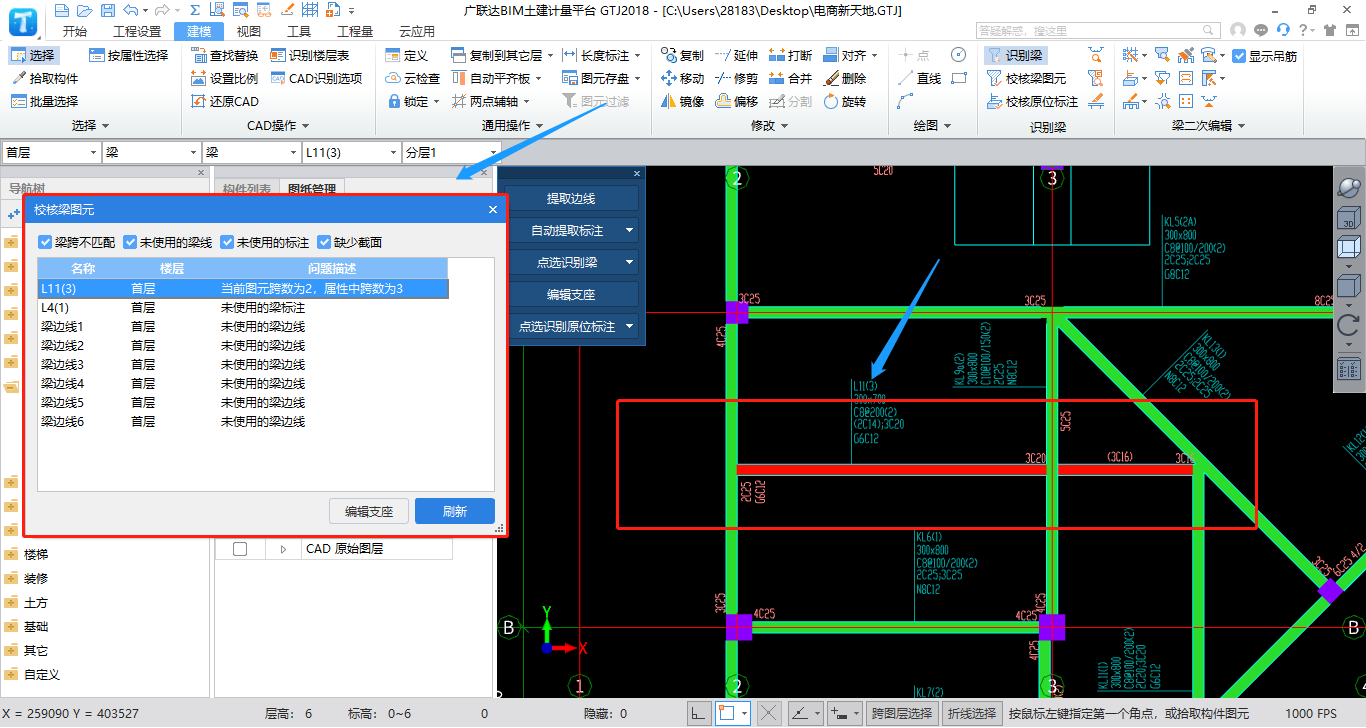This screenshot has width=1366, height=728.
Task: Toggle the 梁跨不匹配 checkbox
Action: (45, 242)
